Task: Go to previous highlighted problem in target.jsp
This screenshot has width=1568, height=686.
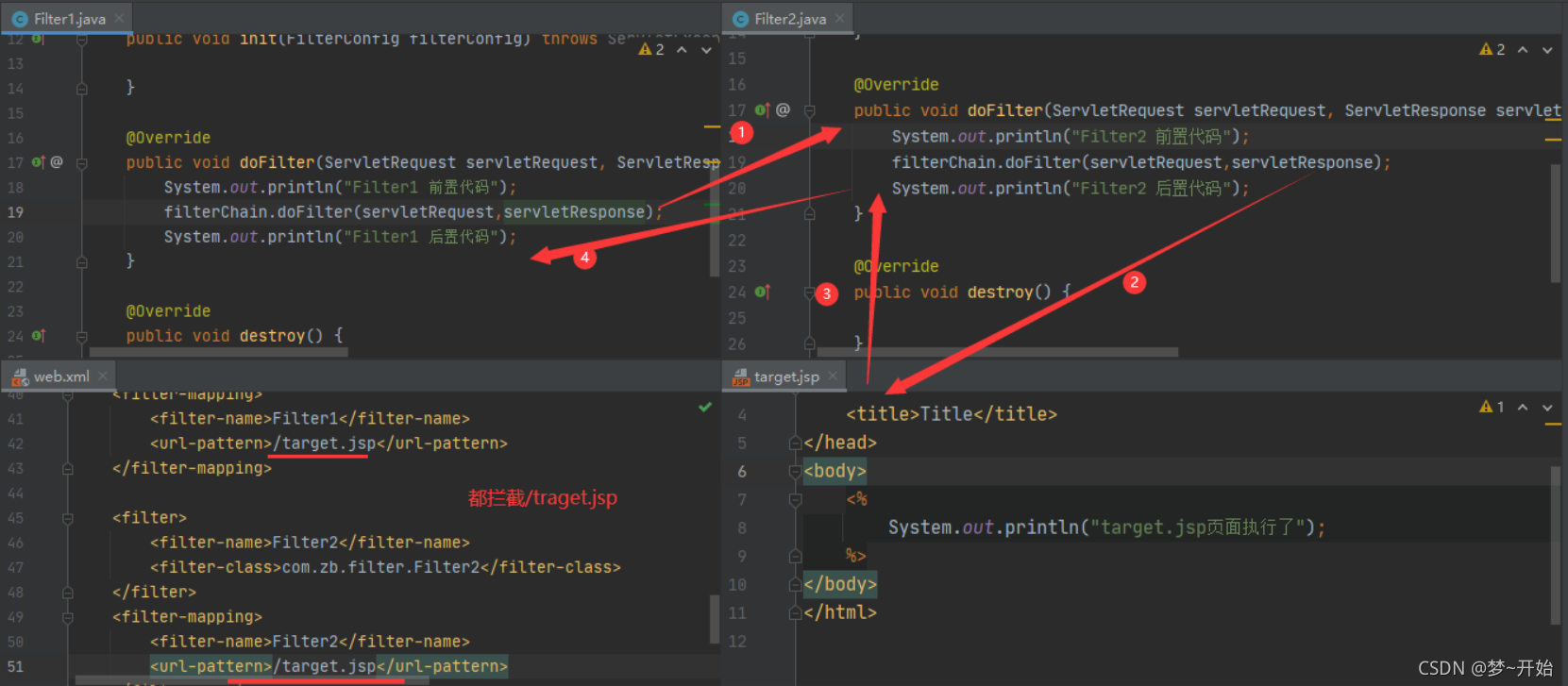Action: pos(1523,407)
